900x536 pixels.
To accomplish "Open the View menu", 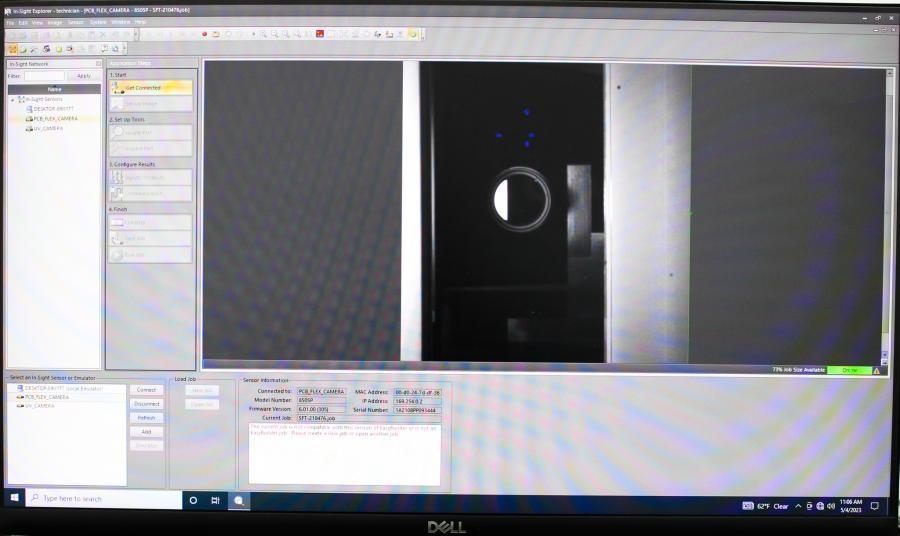I will (x=37, y=23).
